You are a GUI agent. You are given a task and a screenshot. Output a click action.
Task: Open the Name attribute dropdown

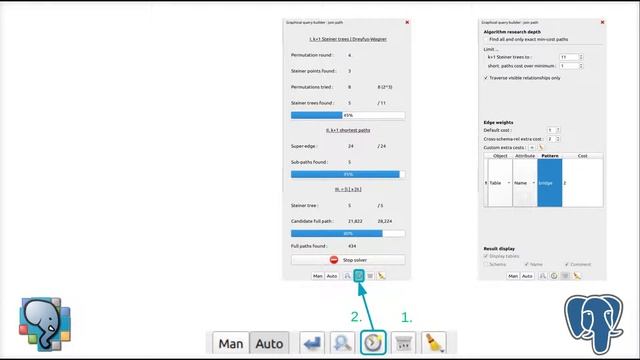coord(524,183)
